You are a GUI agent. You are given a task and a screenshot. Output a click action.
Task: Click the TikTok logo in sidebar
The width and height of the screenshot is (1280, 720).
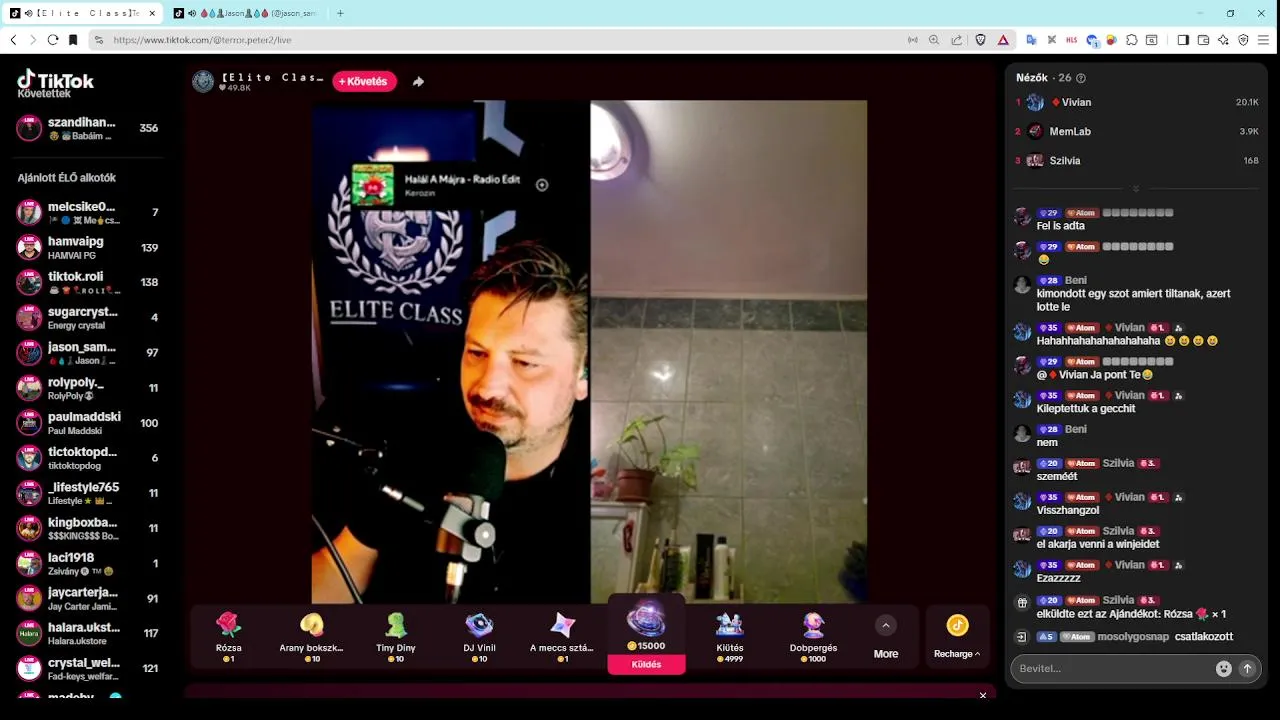pos(56,81)
